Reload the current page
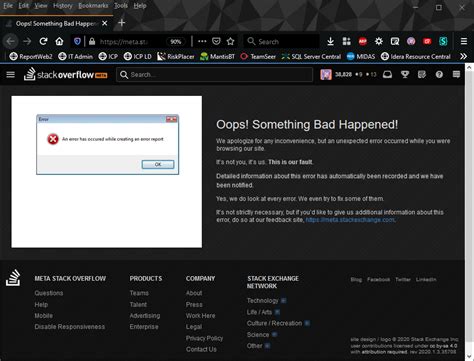This screenshot has height=361, width=474. tap(43, 41)
